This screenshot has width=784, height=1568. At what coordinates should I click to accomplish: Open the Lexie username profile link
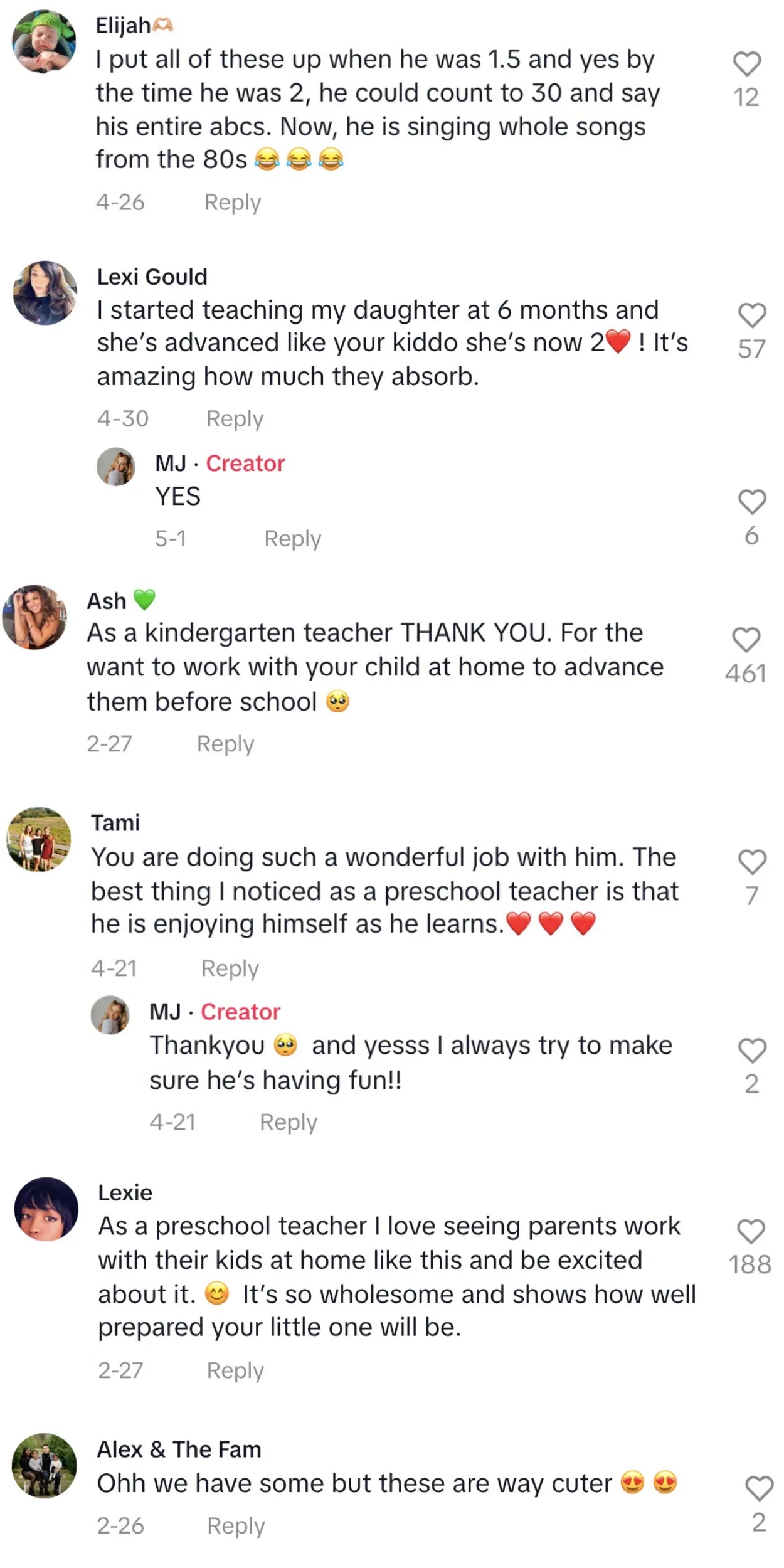click(x=125, y=1192)
